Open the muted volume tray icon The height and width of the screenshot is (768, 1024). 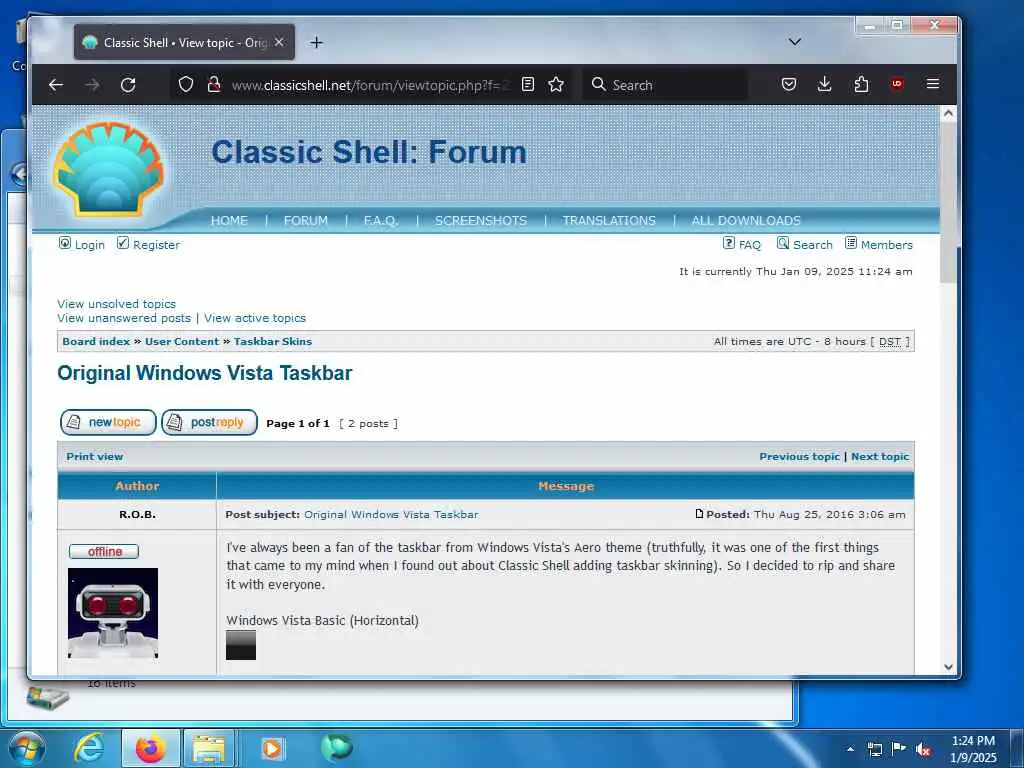[923, 750]
